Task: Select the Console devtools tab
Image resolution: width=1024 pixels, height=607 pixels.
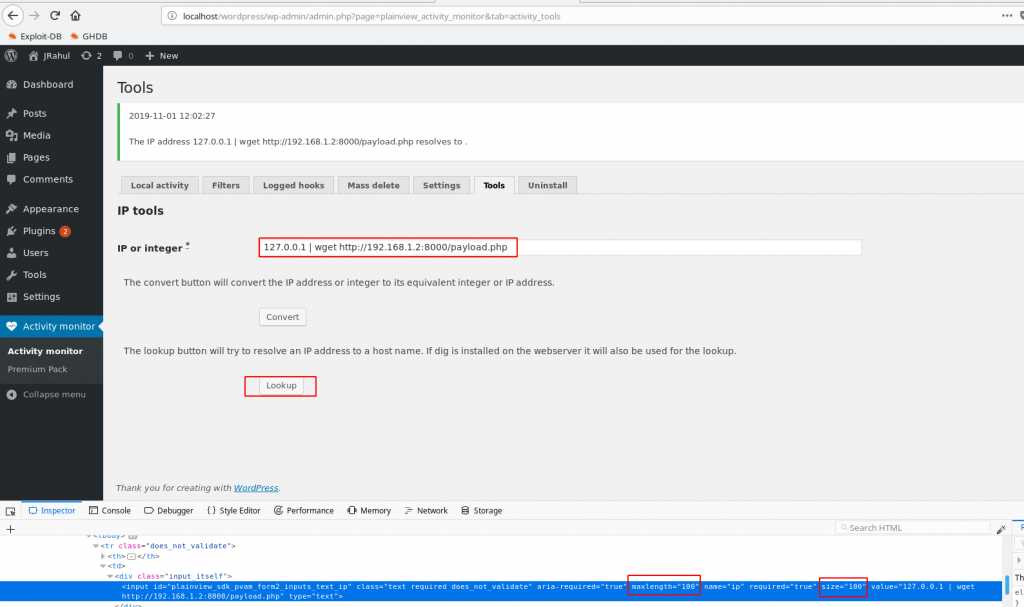Action: (x=110, y=511)
